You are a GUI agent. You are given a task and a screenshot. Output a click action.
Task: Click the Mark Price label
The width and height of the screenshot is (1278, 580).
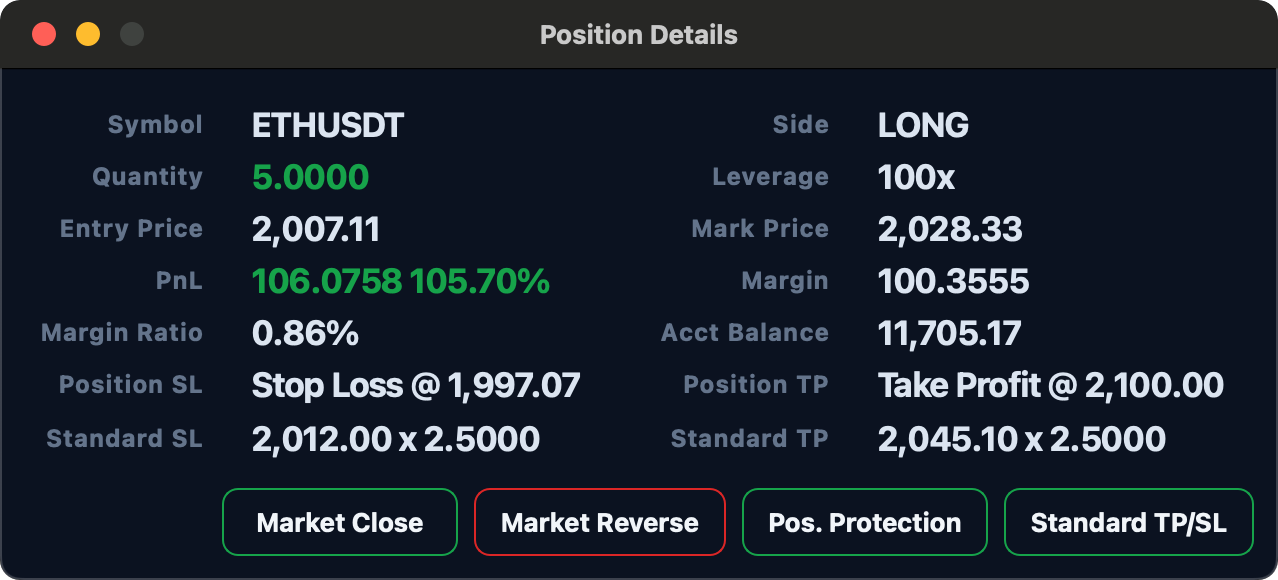click(760, 229)
